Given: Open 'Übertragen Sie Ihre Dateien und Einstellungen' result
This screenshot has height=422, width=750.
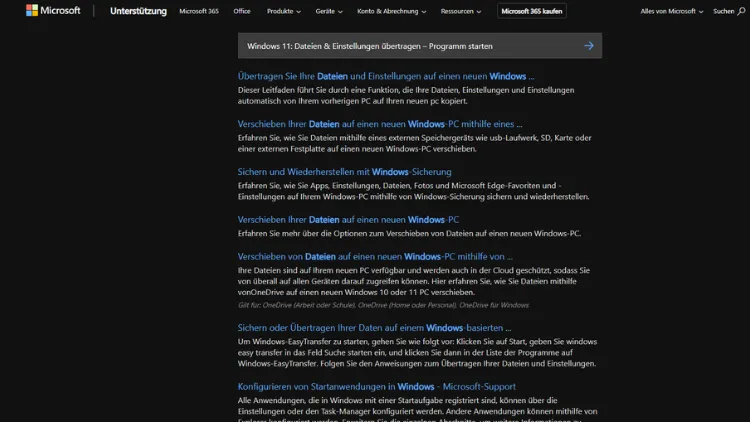Looking at the screenshot, I should (x=386, y=76).
